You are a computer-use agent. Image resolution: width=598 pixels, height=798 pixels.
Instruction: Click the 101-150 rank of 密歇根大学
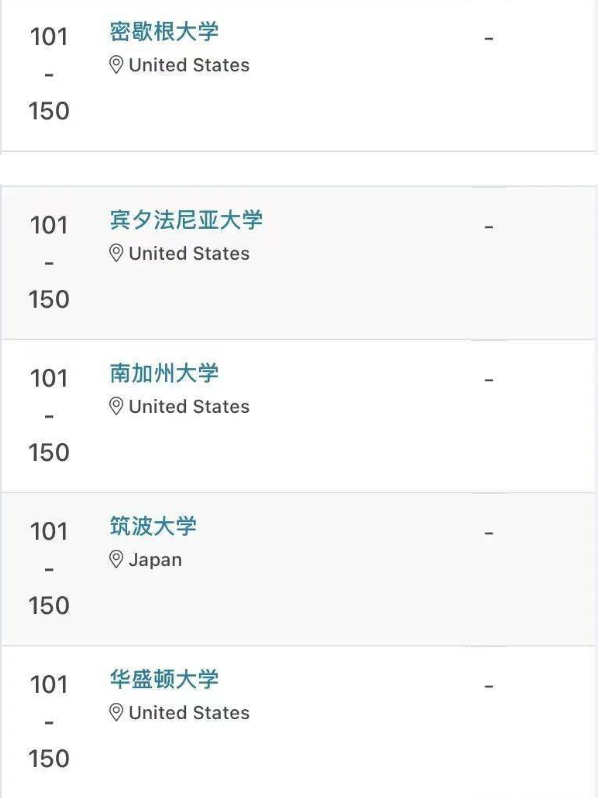tap(49, 74)
